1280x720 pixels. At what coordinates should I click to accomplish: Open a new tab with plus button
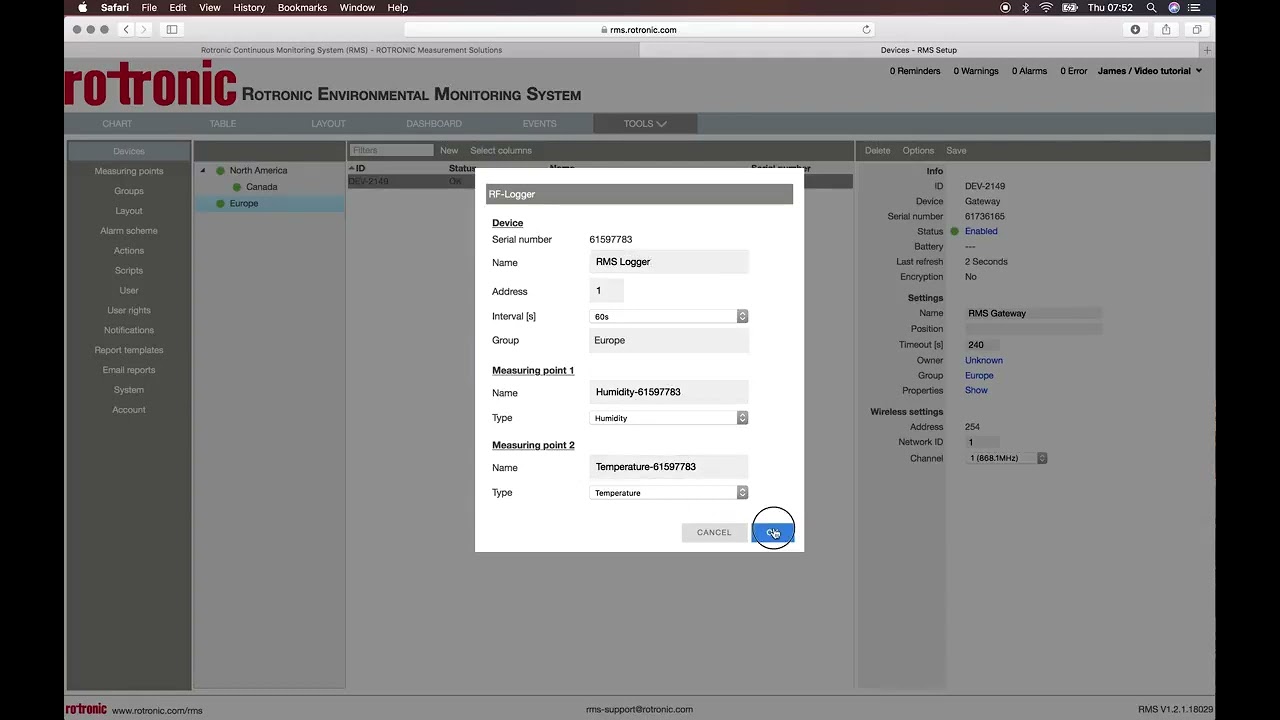(1207, 50)
